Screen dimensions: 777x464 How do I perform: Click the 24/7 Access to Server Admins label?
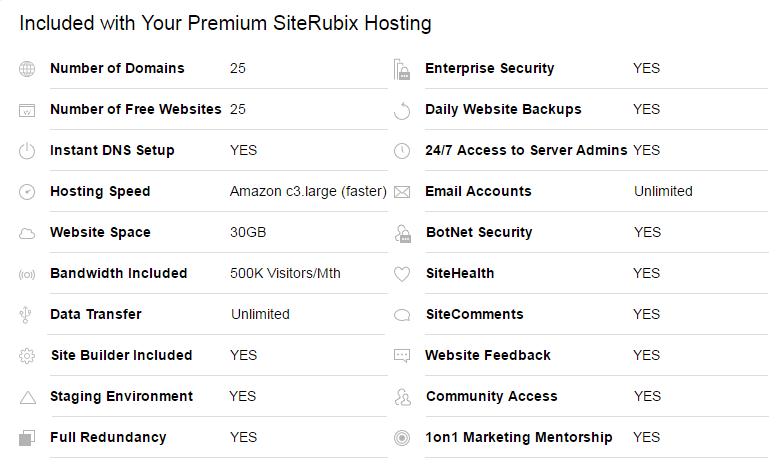coord(526,150)
